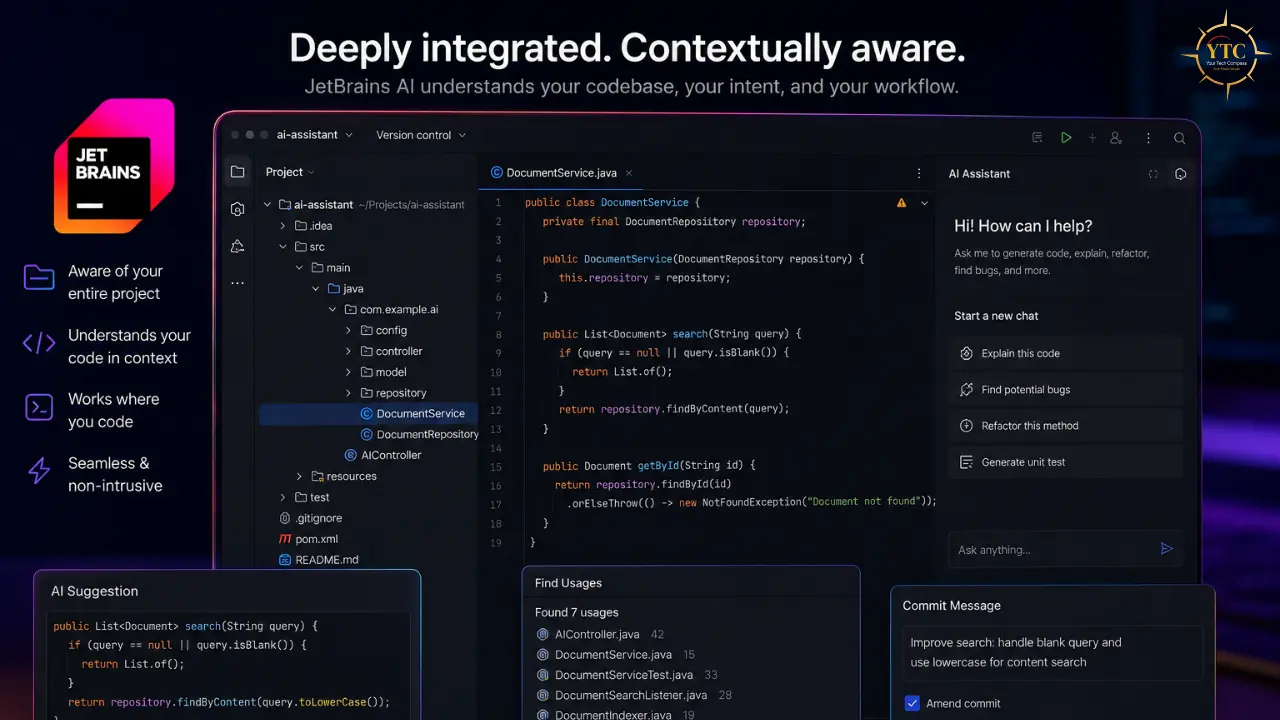Click the Search magnifier icon
Screen dimensions: 1280x720
[x=1180, y=138]
